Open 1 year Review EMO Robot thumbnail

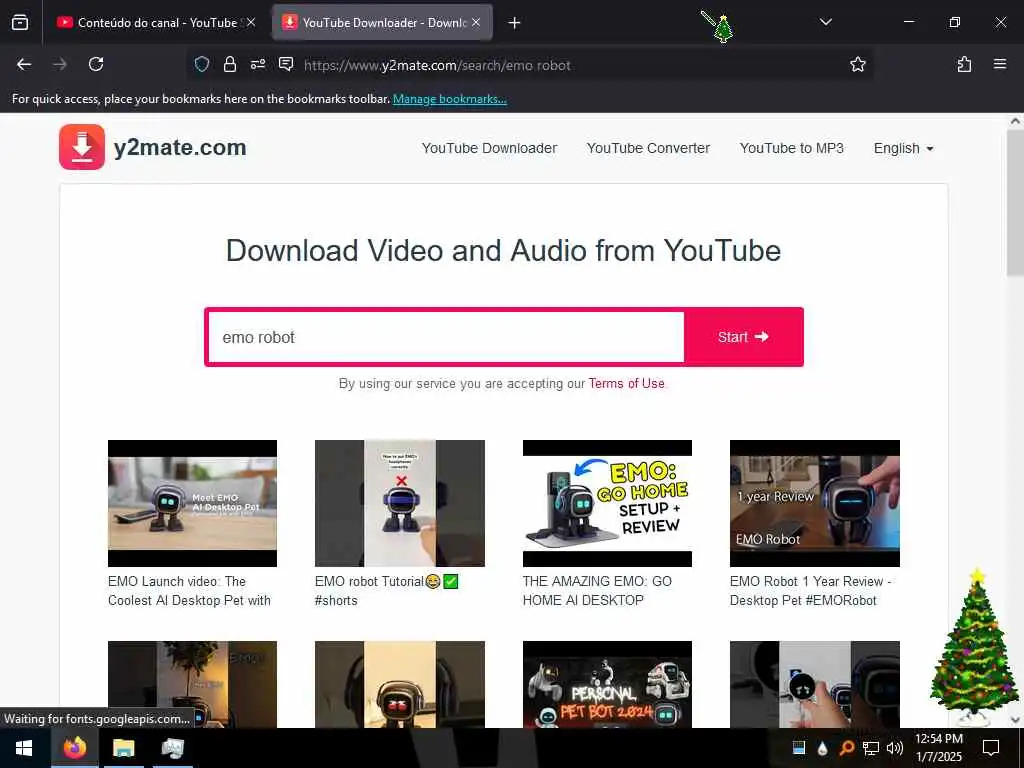pyautogui.click(x=814, y=503)
